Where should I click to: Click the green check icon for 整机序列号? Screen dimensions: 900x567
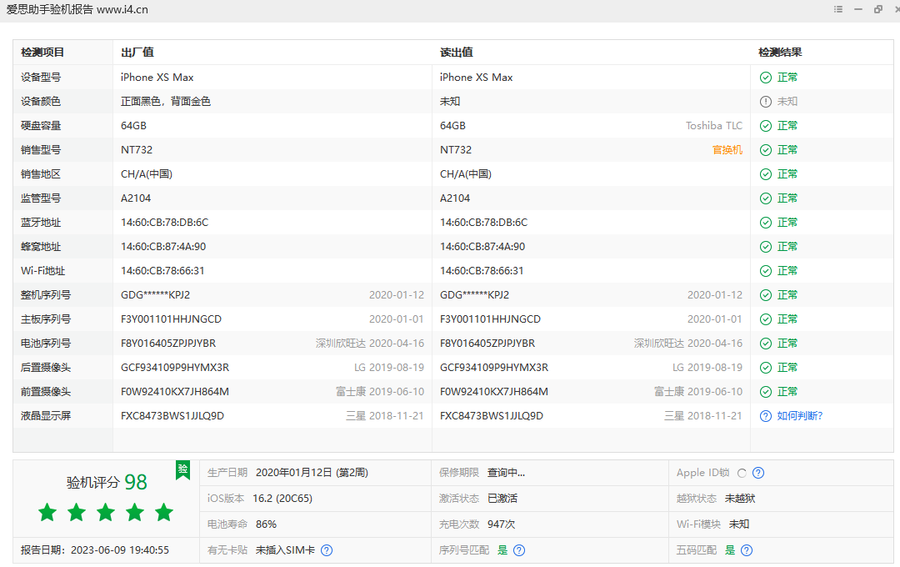[766, 295]
